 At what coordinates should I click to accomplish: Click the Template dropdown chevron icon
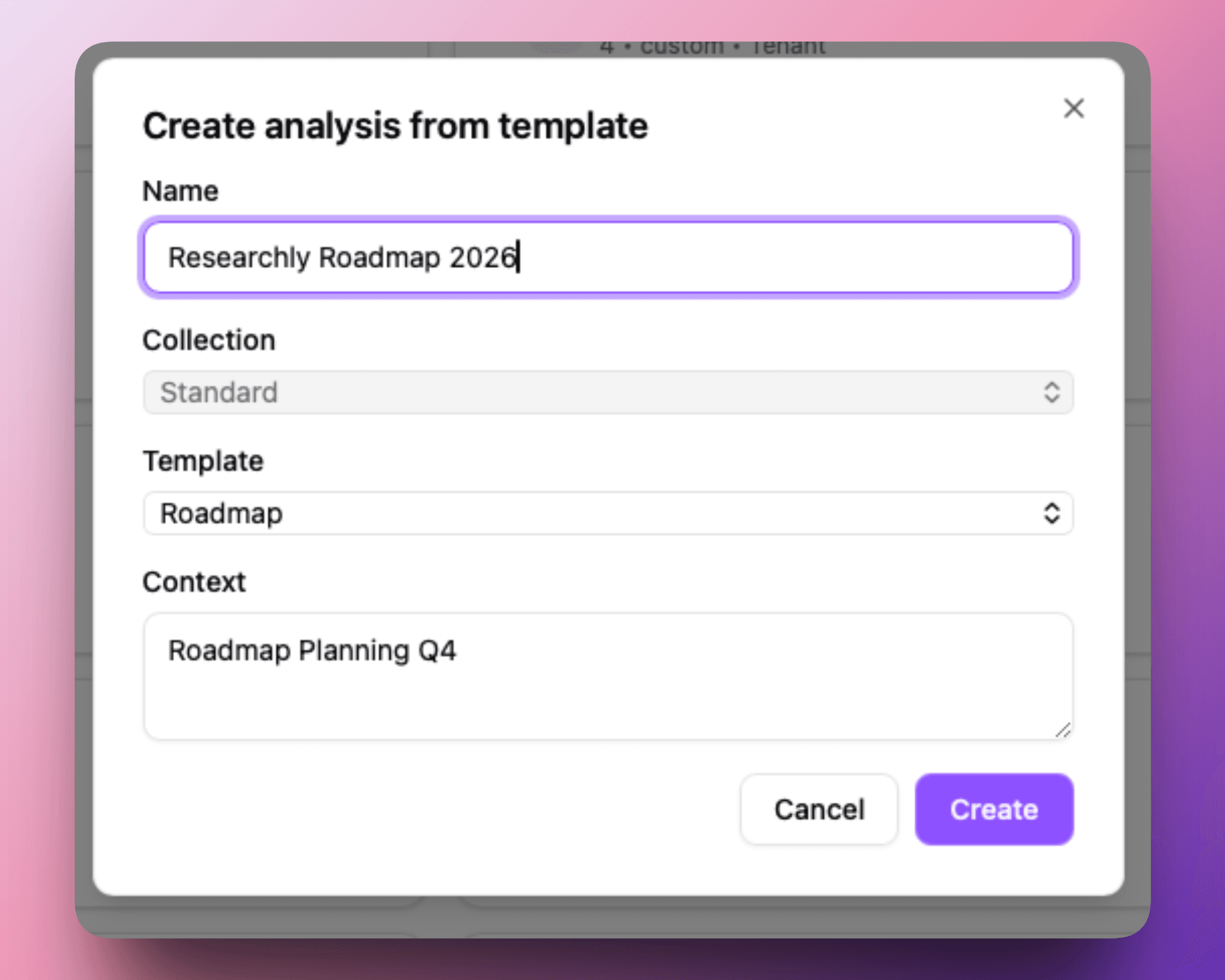[x=1052, y=513]
